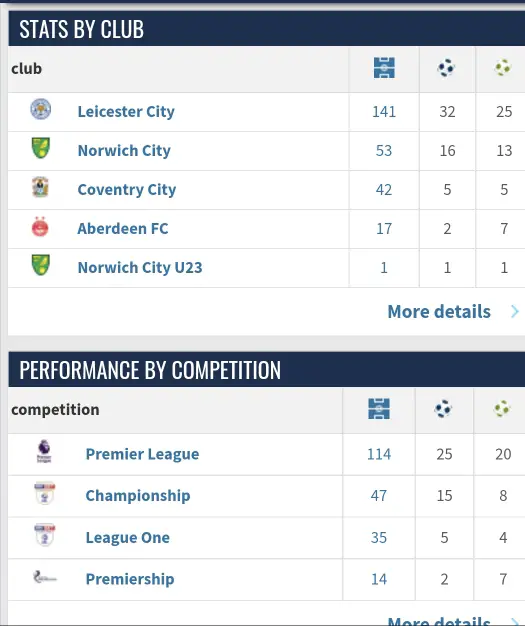Click the Championship competition logo

(x=45, y=493)
